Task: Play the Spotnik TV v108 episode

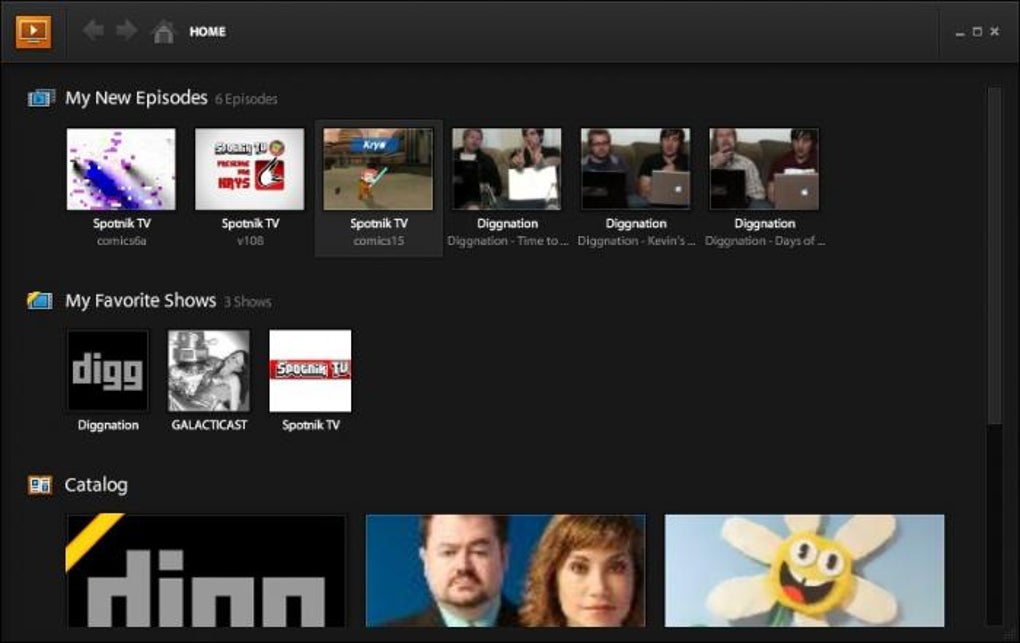Action: (250, 169)
